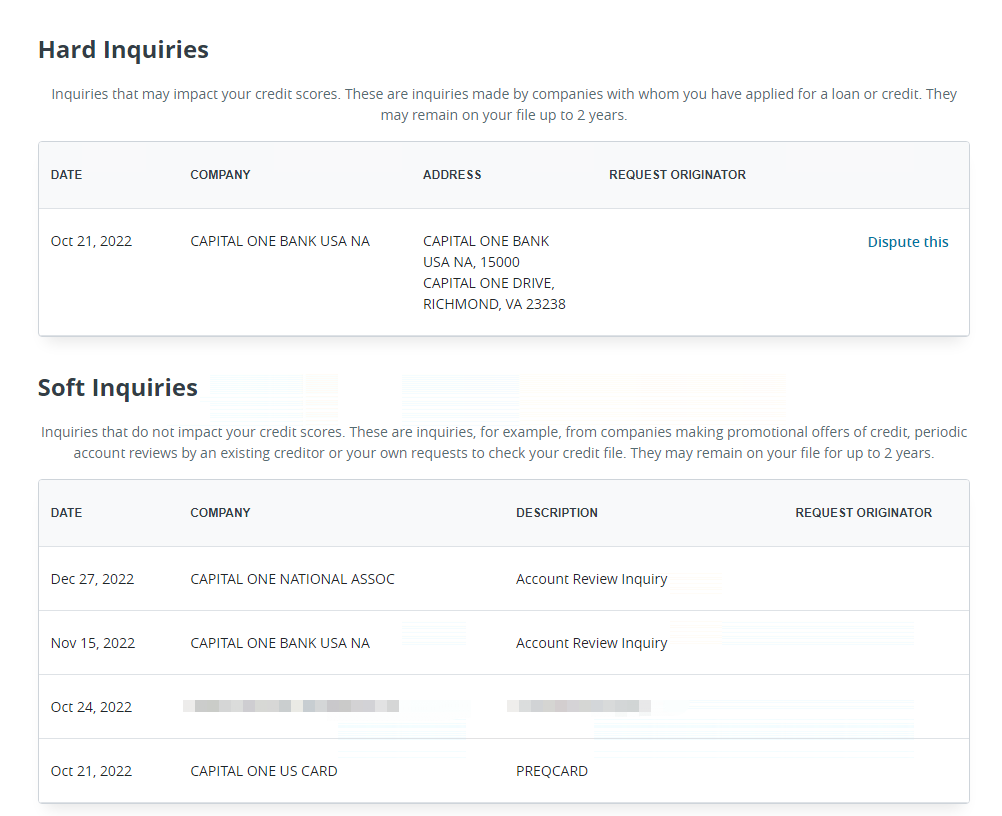Click REQUEST ORIGINATOR header in Soft Inquiries table
The image size is (1002, 816).
coord(863,513)
